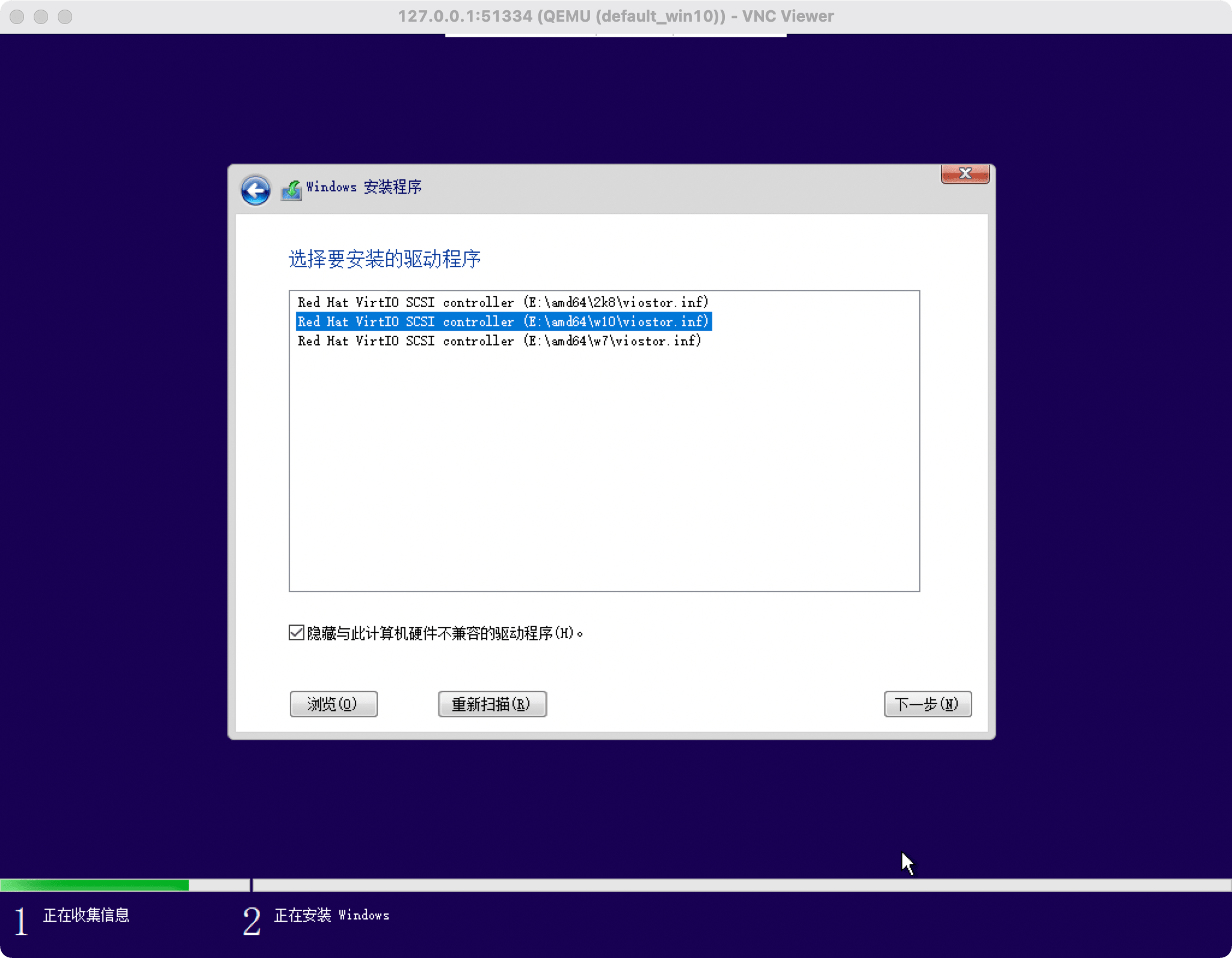Click step 1 正在收集信息 label
Viewport: 1232px width, 958px height.
click(x=86, y=915)
